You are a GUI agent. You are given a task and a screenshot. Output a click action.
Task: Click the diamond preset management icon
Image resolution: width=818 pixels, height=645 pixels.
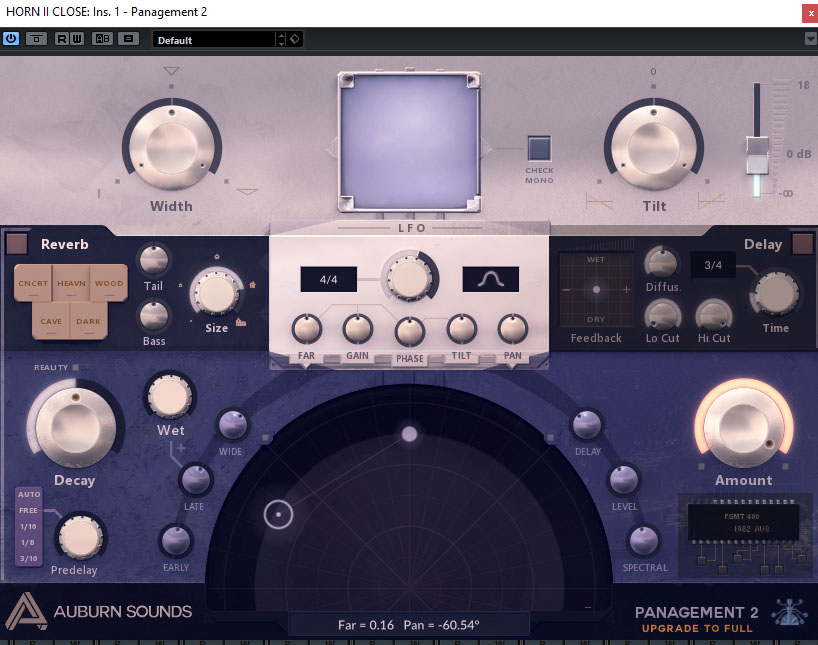point(295,39)
